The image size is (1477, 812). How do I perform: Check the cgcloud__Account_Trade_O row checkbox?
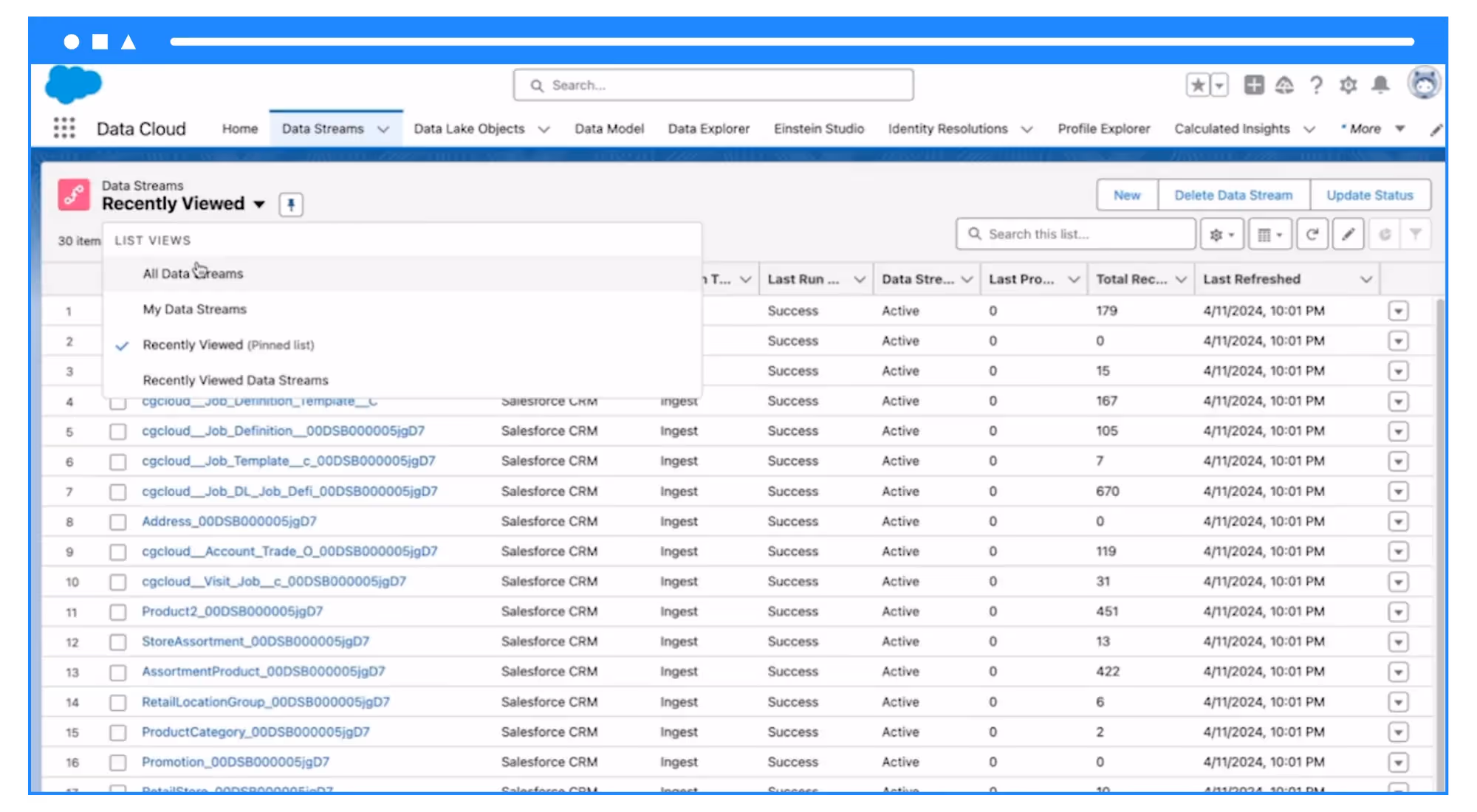point(117,552)
